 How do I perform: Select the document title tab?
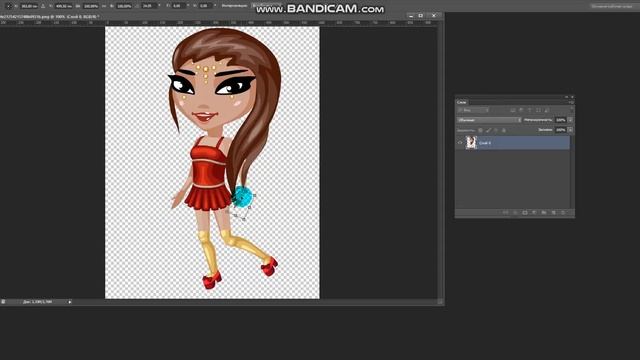coord(49,17)
